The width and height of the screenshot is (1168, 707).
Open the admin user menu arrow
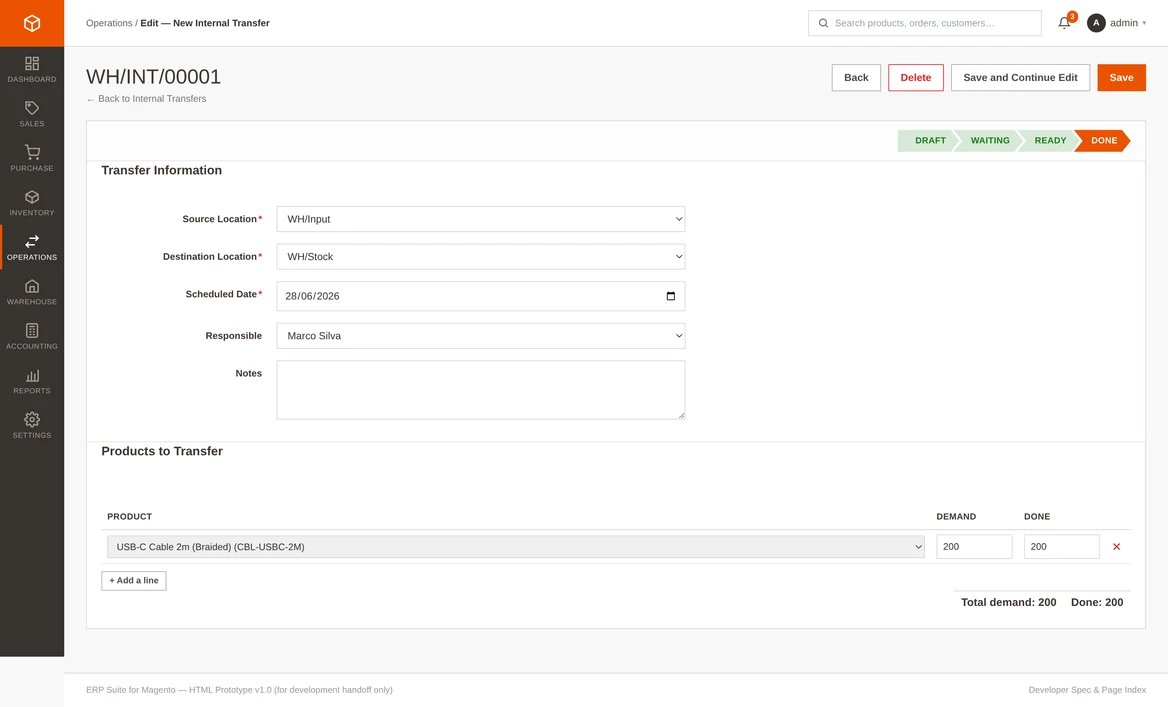[x=1144, y=23]
